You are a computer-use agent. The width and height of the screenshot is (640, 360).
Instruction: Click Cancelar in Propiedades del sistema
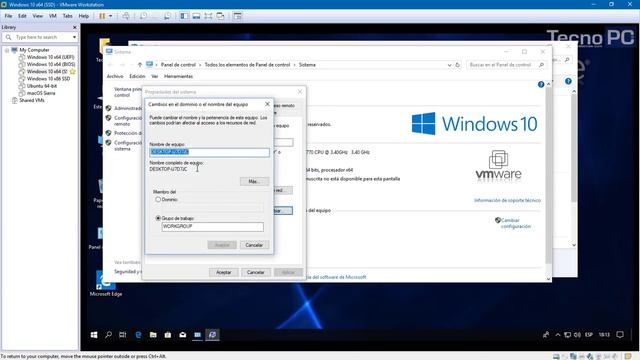click(256, 272)
